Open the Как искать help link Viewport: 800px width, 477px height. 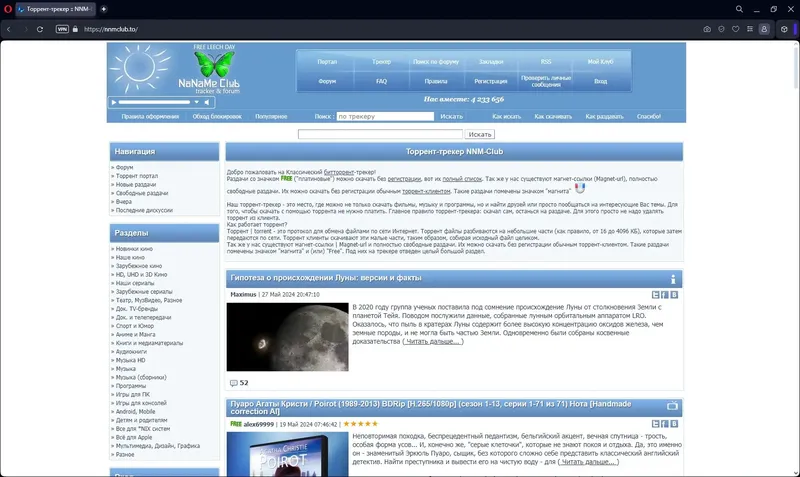point(506,116)
